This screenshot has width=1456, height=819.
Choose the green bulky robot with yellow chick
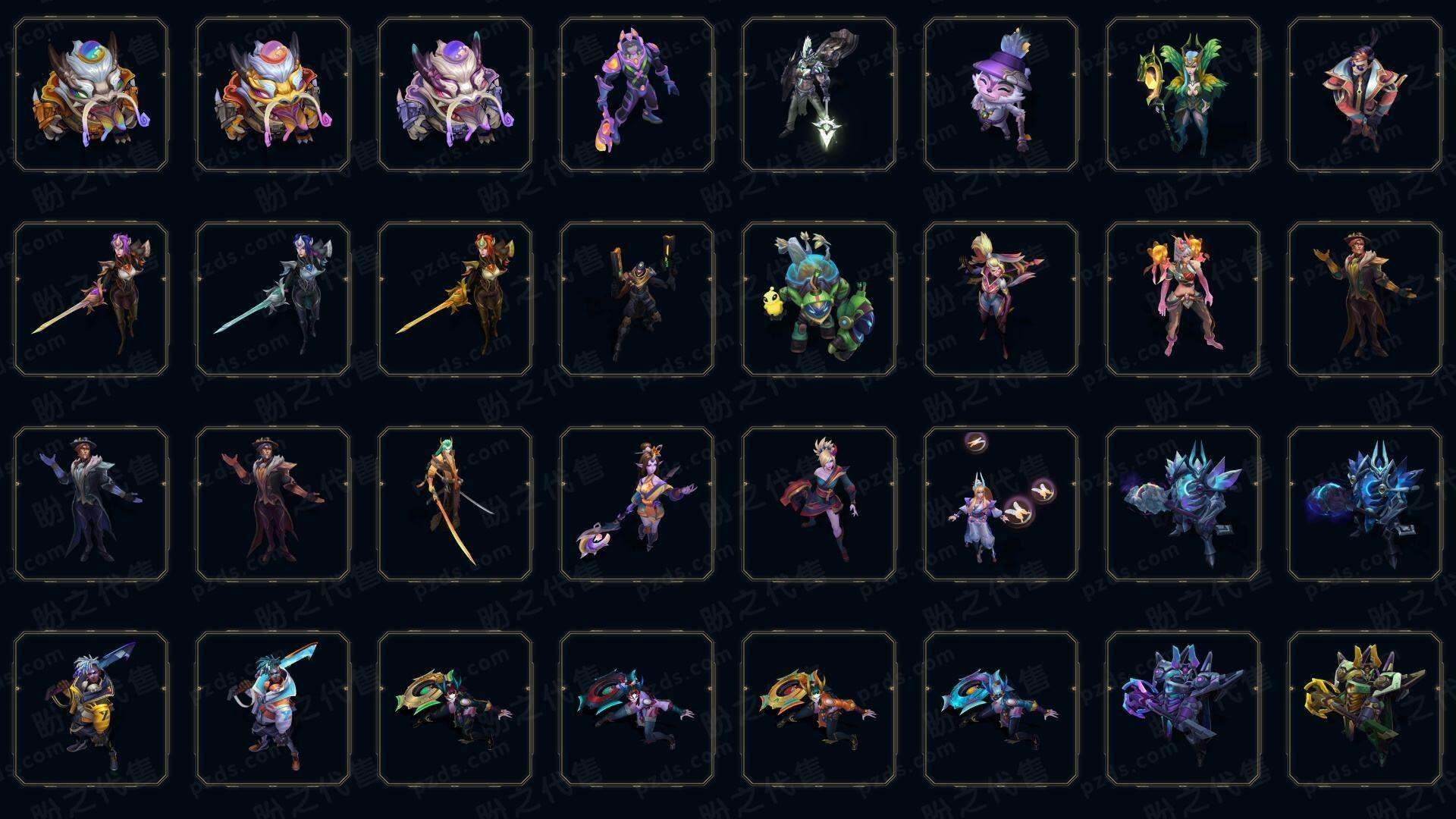click(x=819, y=299)
